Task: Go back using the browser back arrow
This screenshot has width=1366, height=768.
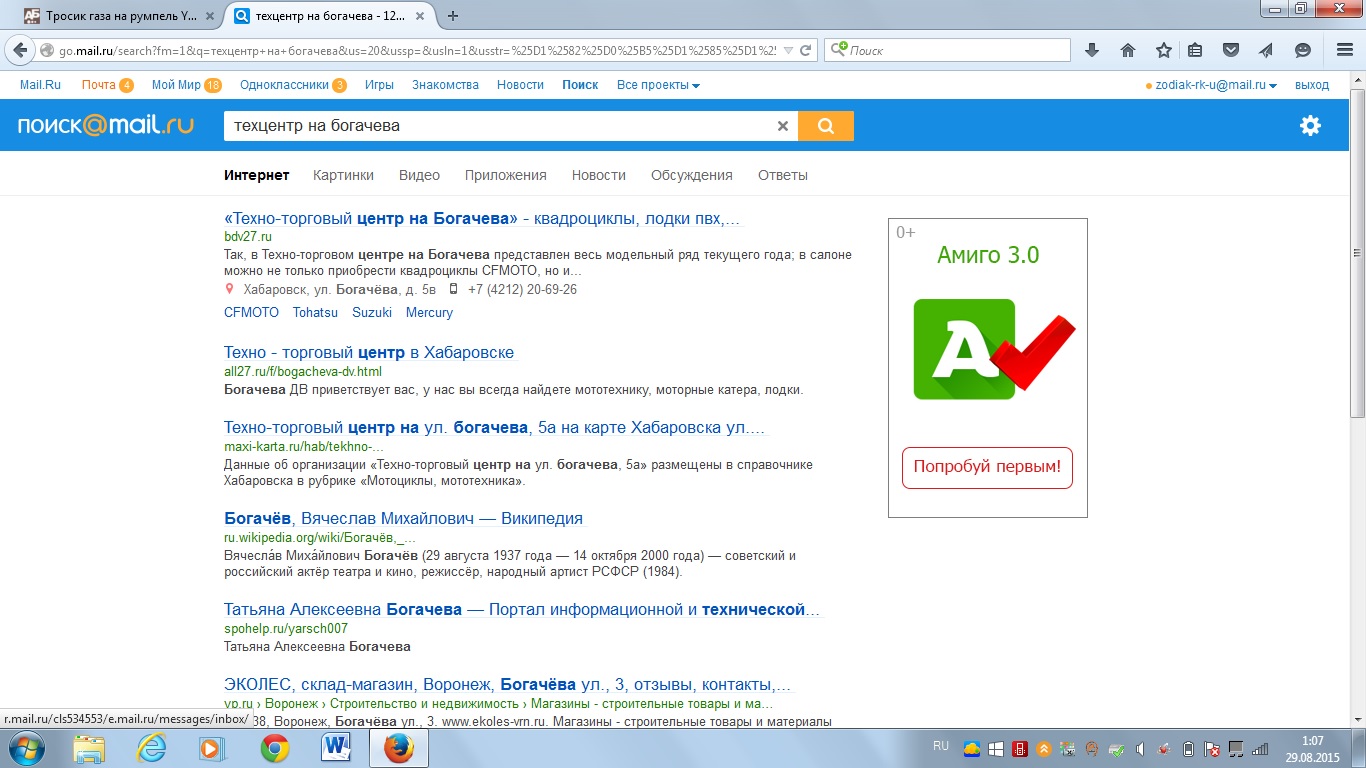Action: coord(20,50)
